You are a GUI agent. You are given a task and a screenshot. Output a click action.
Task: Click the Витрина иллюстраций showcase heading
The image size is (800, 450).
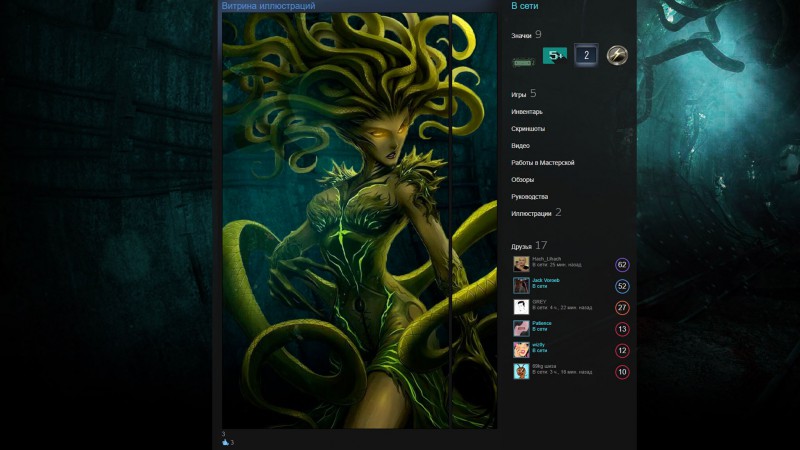(268, 6)
